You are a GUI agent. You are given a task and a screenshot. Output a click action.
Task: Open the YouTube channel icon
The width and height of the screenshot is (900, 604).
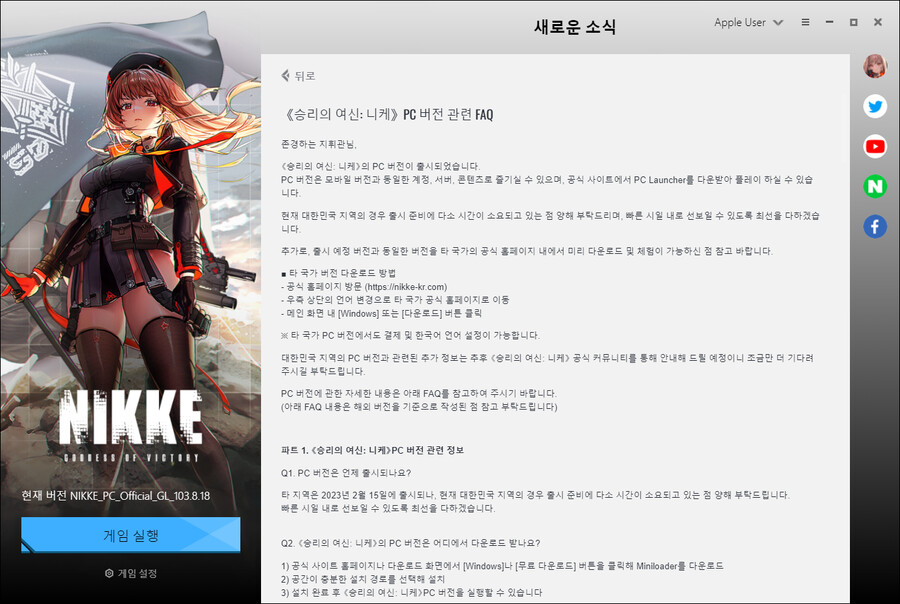(x=875, y=146)
